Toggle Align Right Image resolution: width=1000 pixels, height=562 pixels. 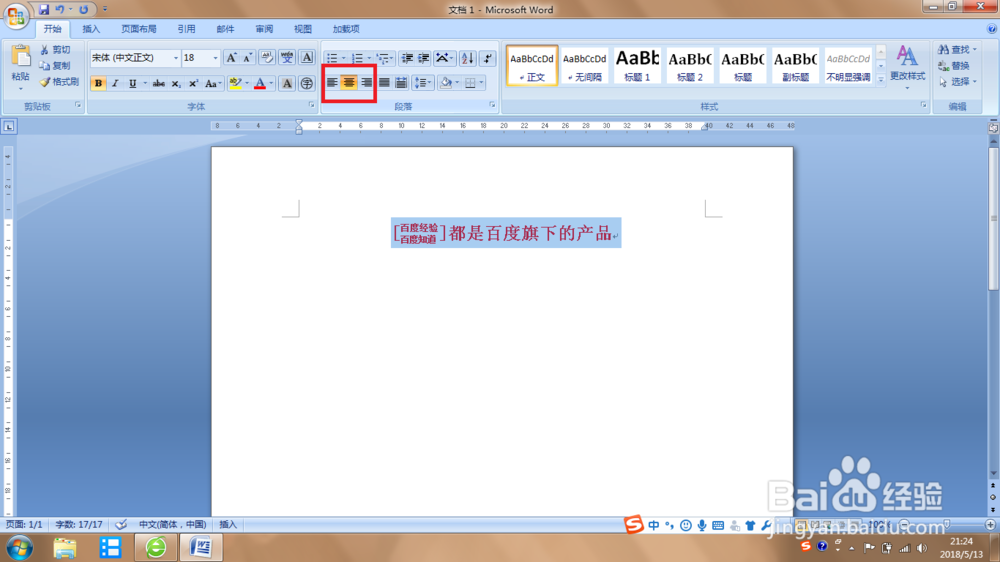366,82
